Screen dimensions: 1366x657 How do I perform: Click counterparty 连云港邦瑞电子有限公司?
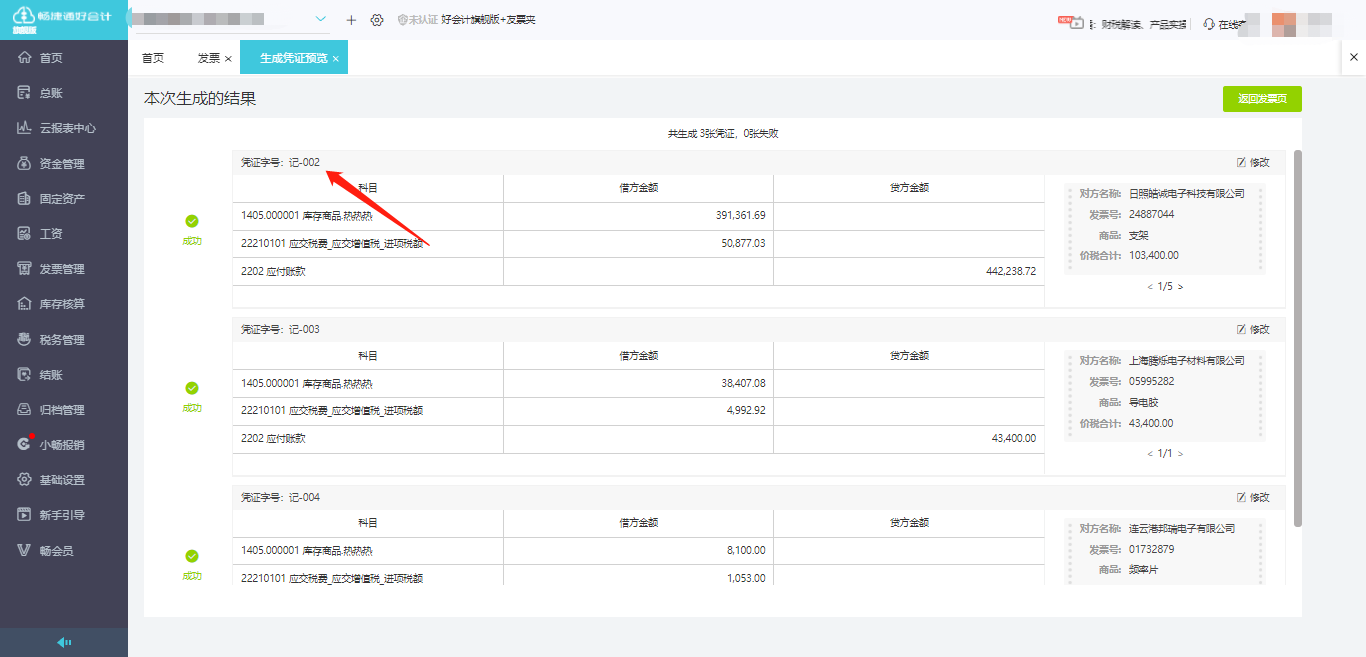[x=1182, y=529]
